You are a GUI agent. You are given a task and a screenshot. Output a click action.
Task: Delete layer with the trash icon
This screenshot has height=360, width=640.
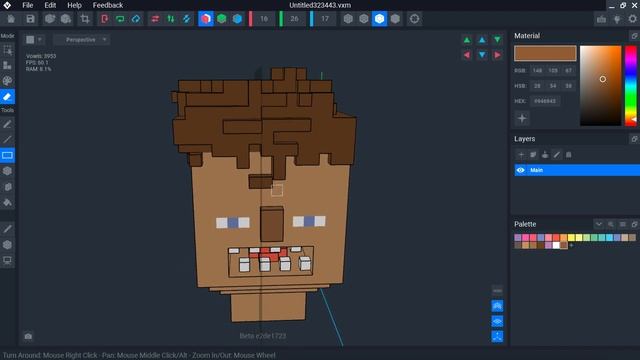[568, 155]
